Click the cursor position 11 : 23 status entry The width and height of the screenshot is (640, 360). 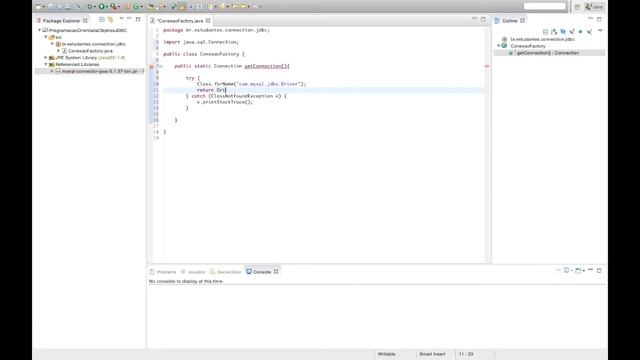pyautogui.click(x=466, y=354)
